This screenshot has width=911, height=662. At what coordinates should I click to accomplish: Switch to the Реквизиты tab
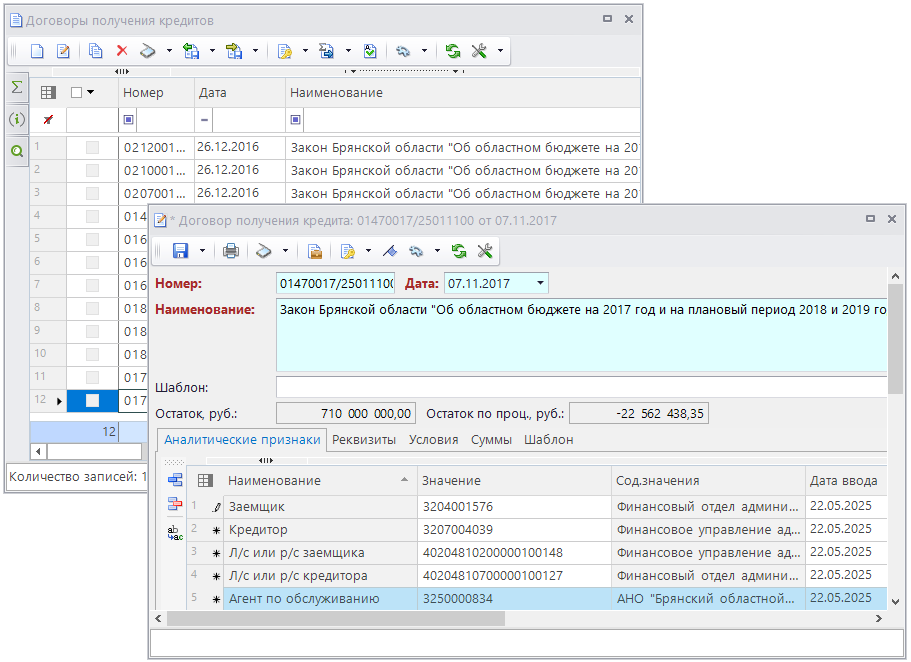pyautogui.click(x=364, y=439)
